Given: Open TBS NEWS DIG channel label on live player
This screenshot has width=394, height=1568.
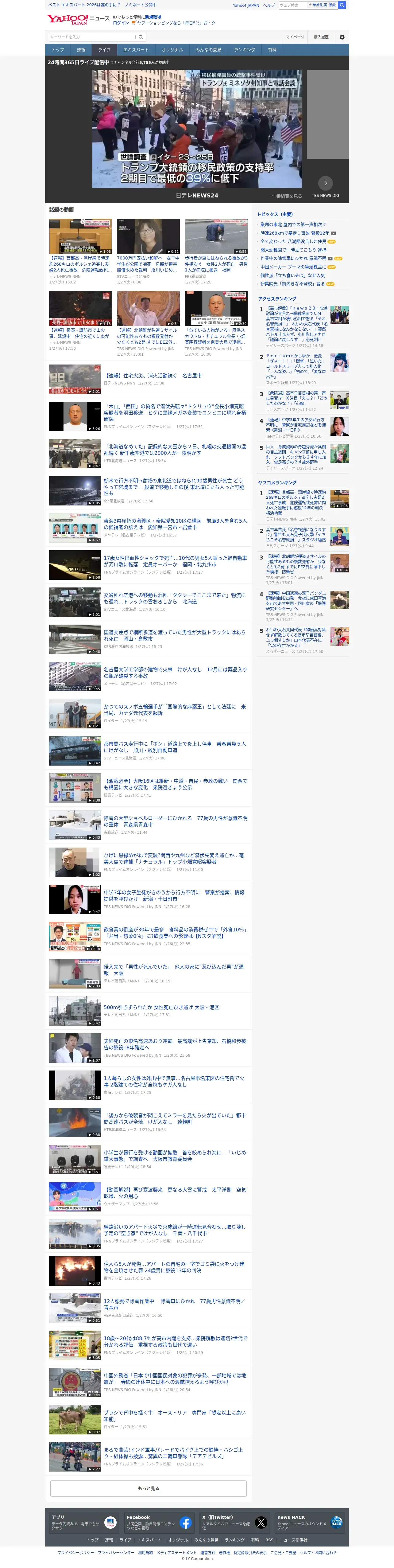Looking at the screenshot, I should tap(325, 196).
